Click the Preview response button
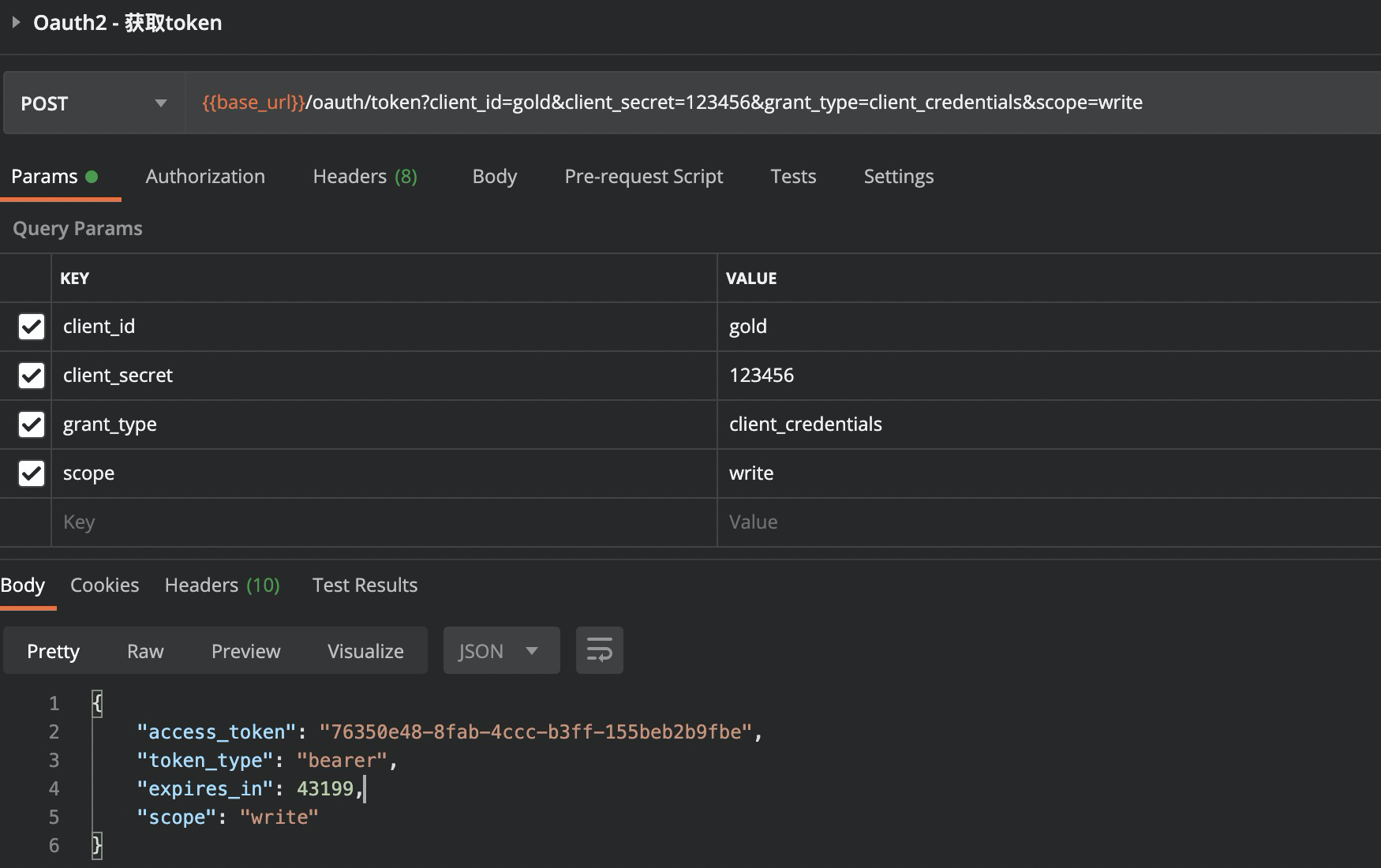 tap(245, 652)
